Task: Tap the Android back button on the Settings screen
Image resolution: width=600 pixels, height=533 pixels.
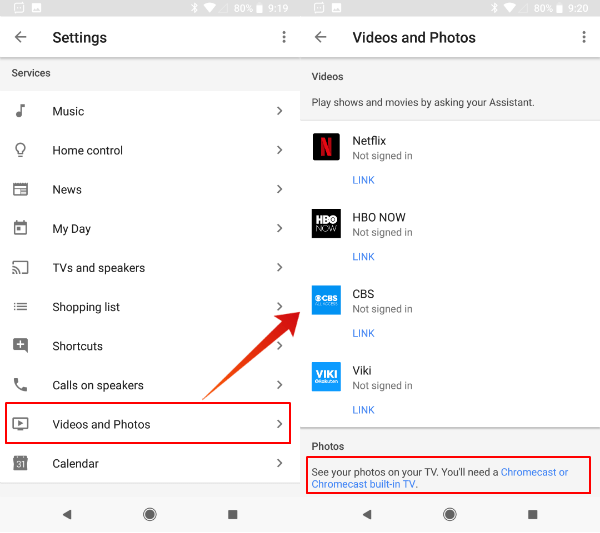Action: click(67, 514)
